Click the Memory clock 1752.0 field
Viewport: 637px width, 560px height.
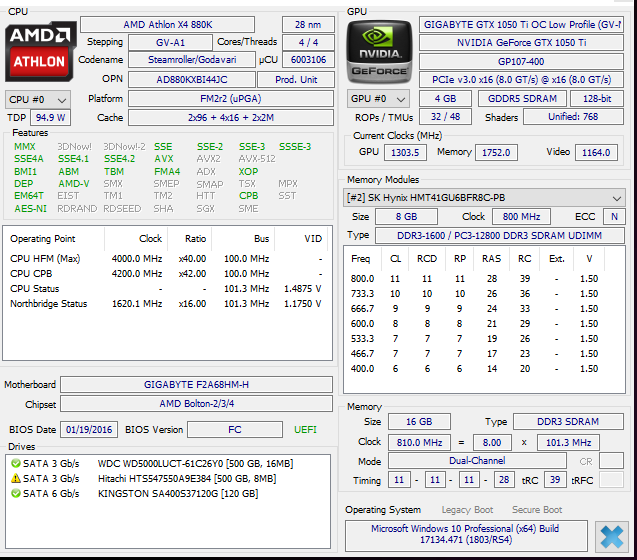496,153
